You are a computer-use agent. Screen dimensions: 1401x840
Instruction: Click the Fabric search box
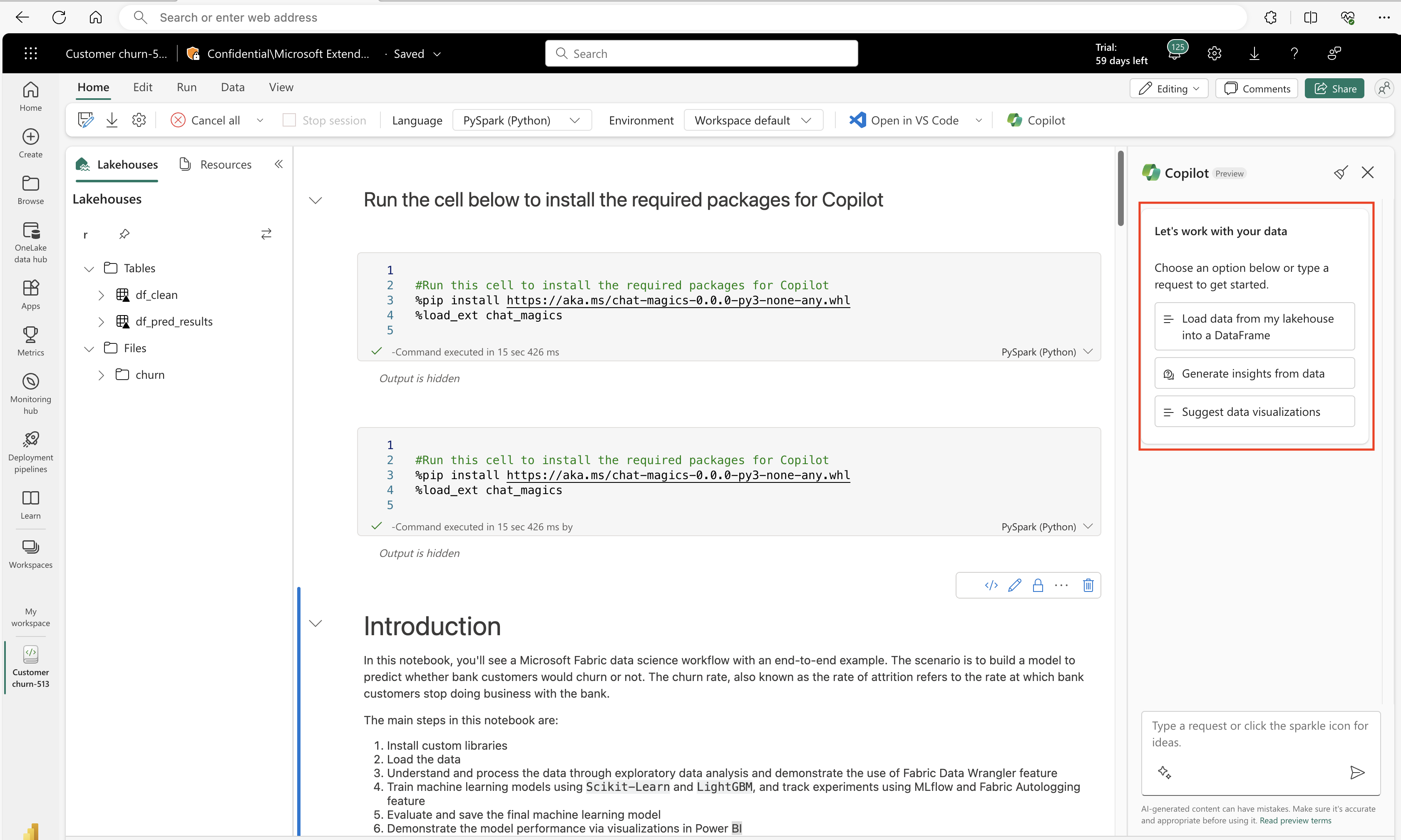click(x=701, y=53)
